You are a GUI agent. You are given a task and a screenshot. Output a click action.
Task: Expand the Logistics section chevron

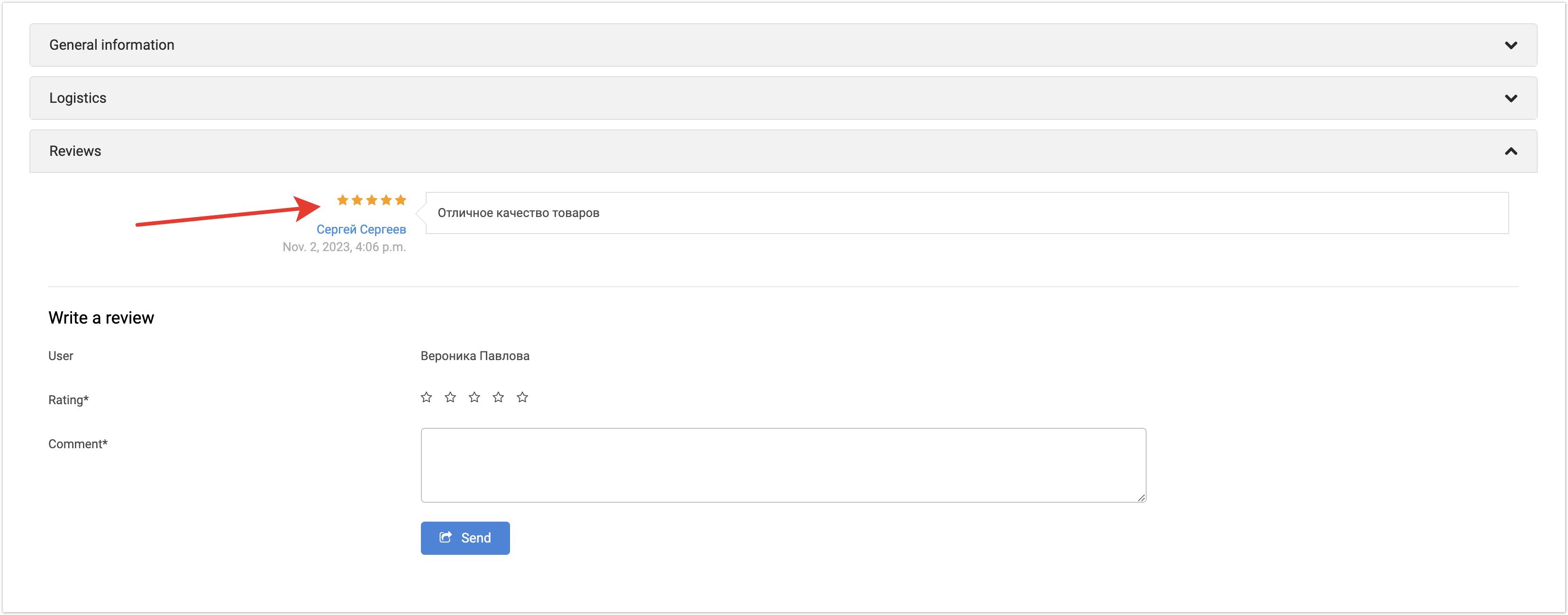1510,99
